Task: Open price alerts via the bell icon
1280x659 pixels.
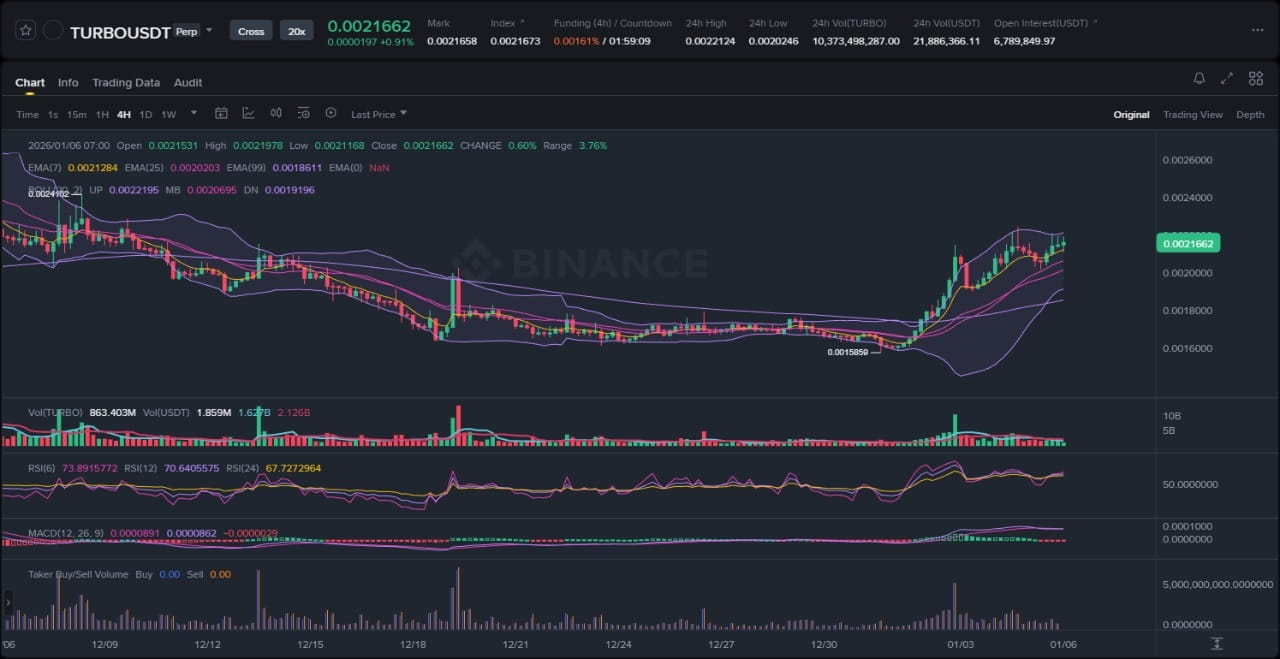Action: tap(1199, 78)
